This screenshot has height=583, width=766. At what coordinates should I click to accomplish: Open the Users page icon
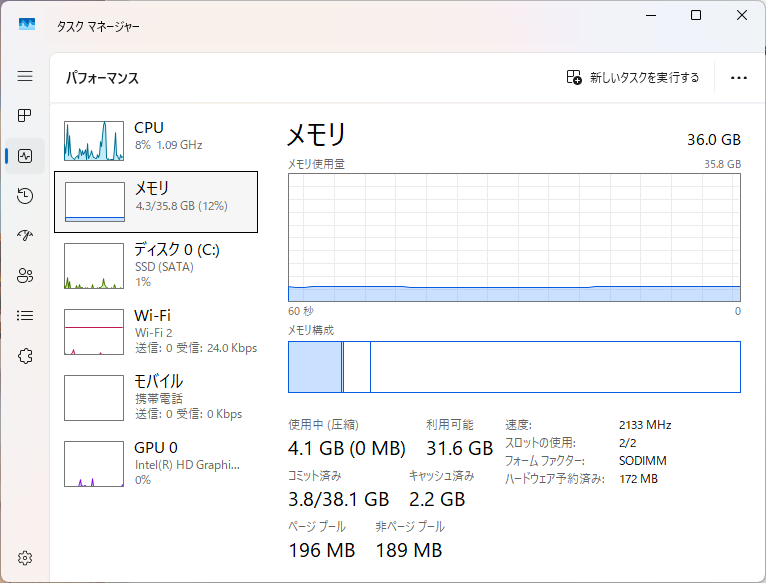pyautogui.click(x=25, y=276)
